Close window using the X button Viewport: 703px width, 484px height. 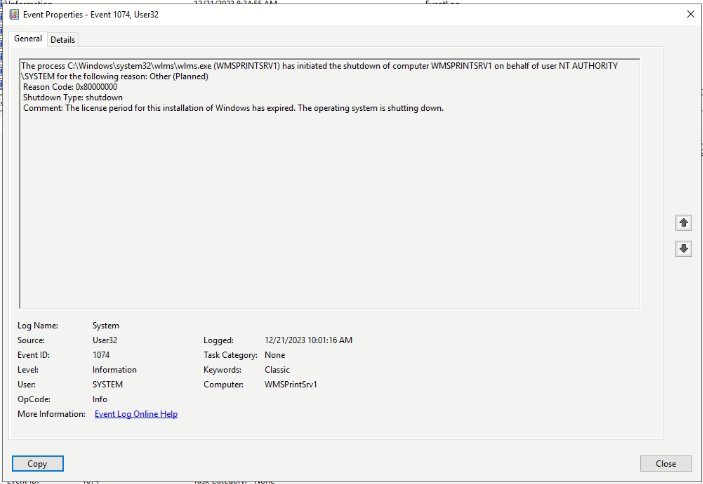pyautogui.click(x=690, y=14)
